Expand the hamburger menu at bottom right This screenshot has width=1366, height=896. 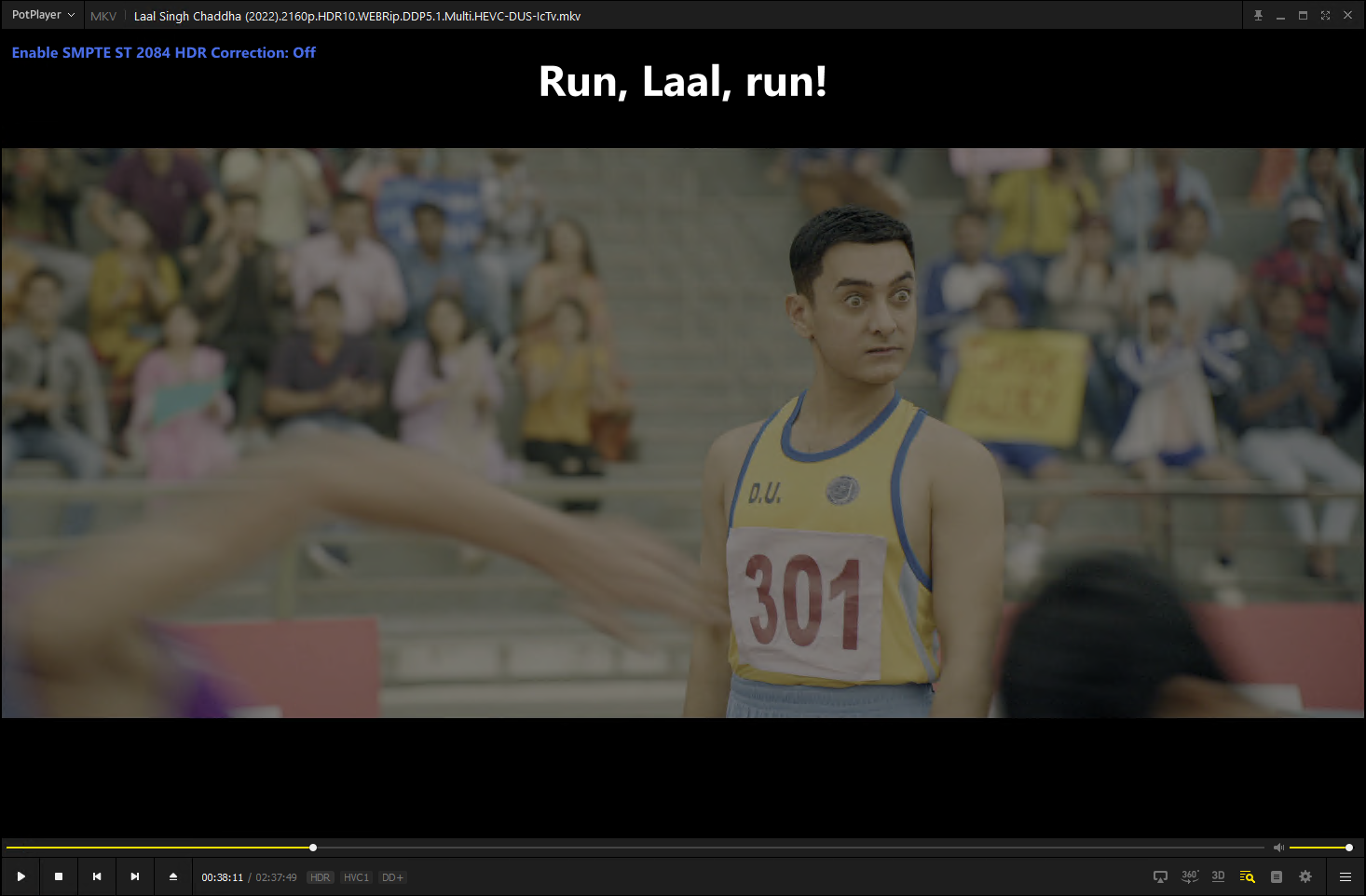[1346, 876]
